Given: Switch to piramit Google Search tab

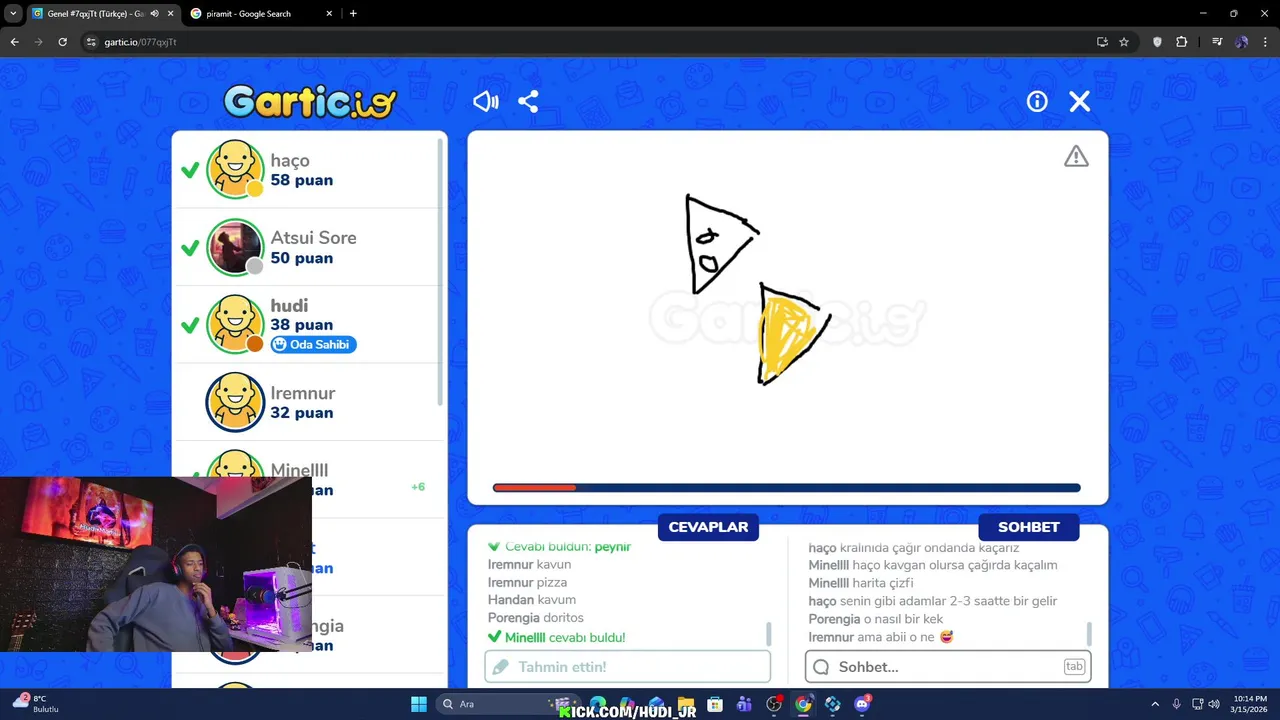Looking at the screenshot, I should point(260,14).
